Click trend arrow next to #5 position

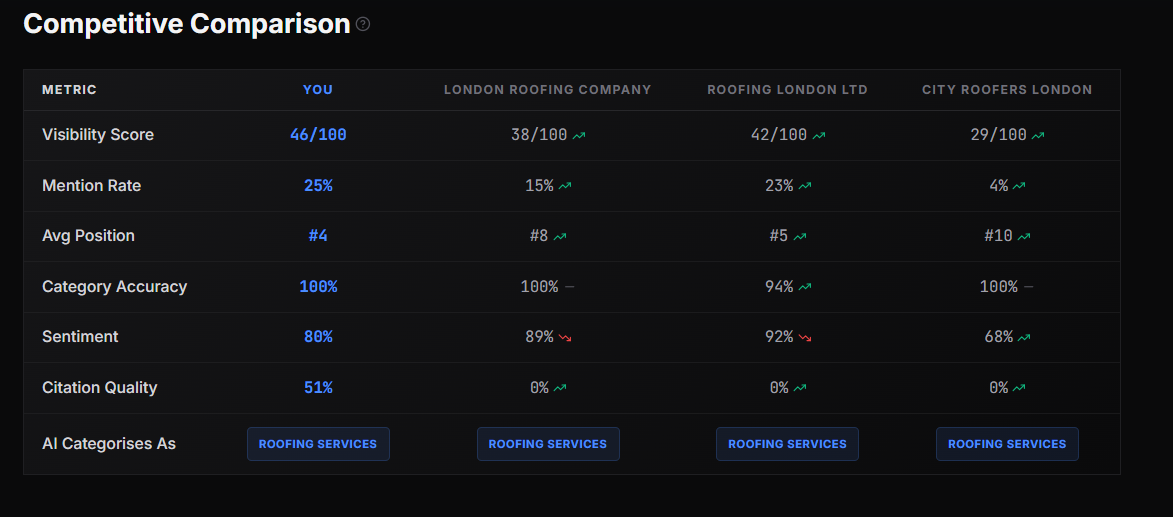800,236
